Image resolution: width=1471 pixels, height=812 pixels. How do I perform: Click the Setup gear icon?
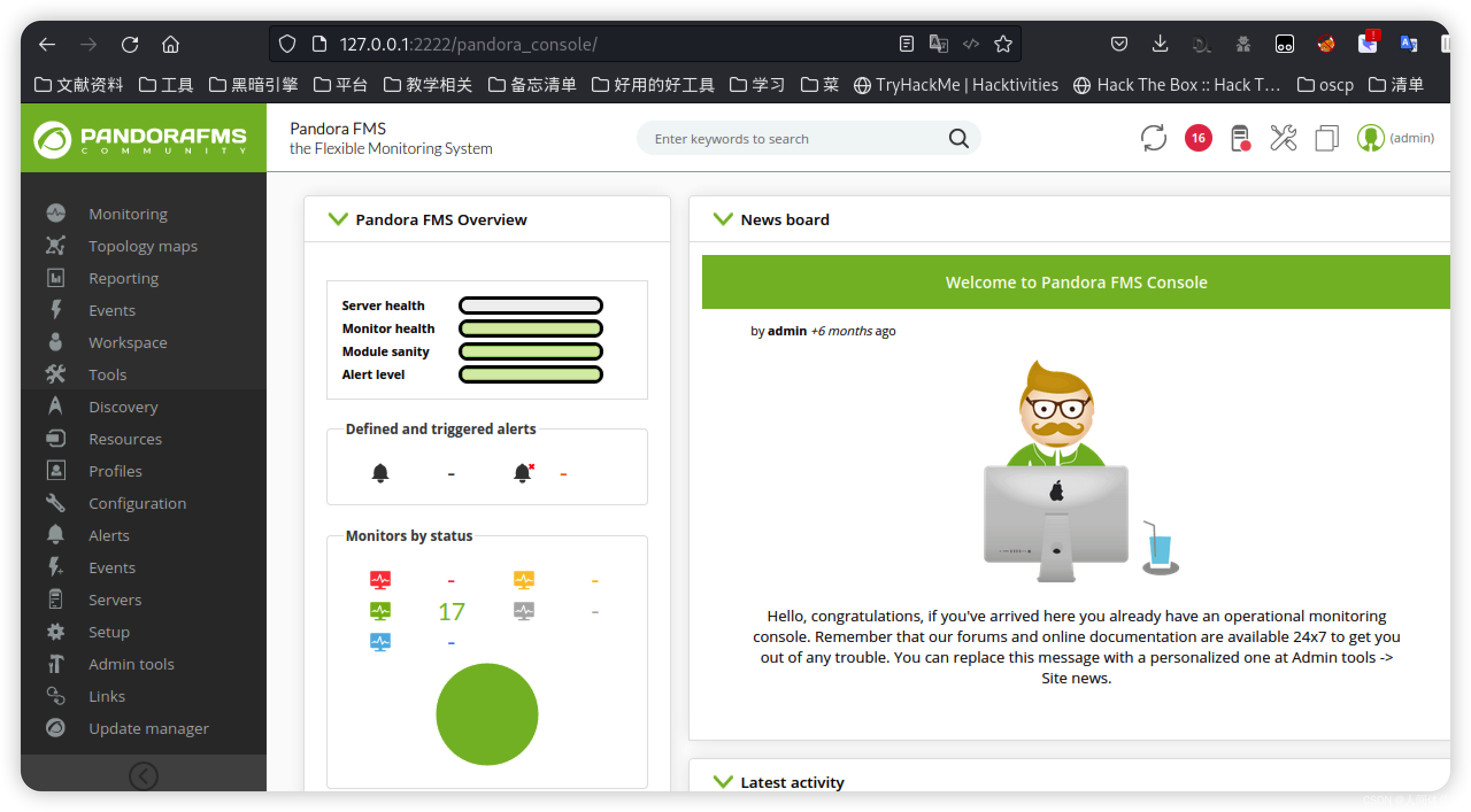tap(56, 632)
